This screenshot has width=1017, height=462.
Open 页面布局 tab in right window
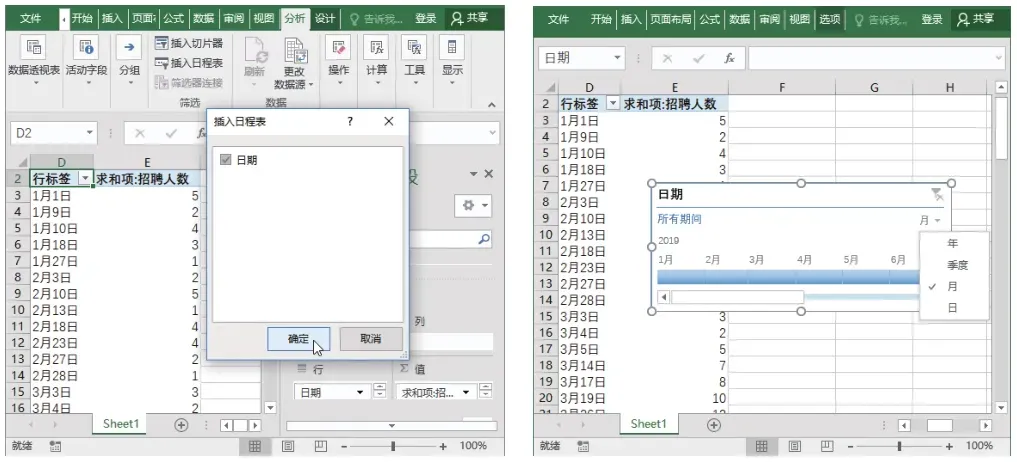(669, 19)
